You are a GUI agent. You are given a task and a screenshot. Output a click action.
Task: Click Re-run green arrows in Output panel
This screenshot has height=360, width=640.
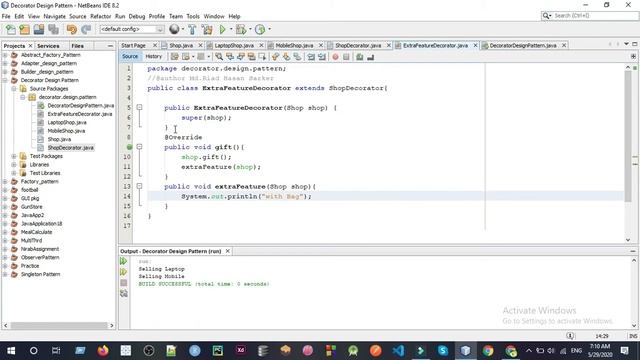(x=124, y=261)
